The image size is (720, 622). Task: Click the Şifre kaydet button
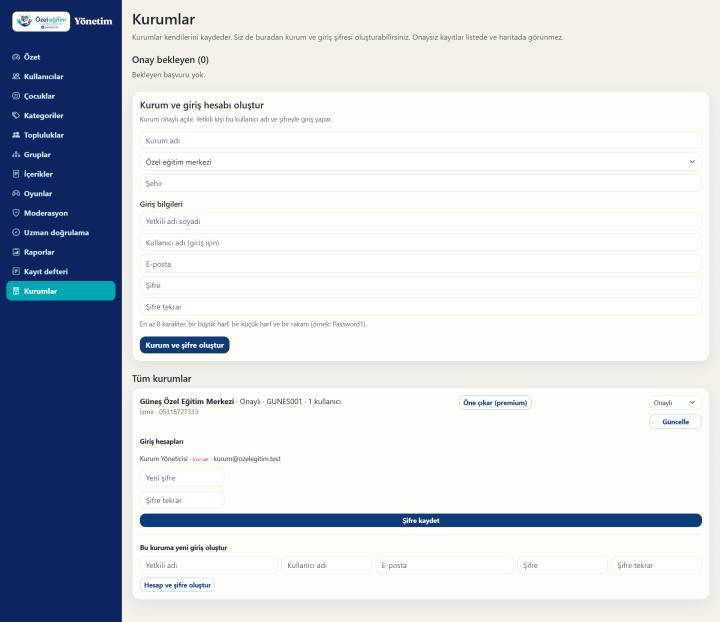pyautogui.click(x=421, y=520)
